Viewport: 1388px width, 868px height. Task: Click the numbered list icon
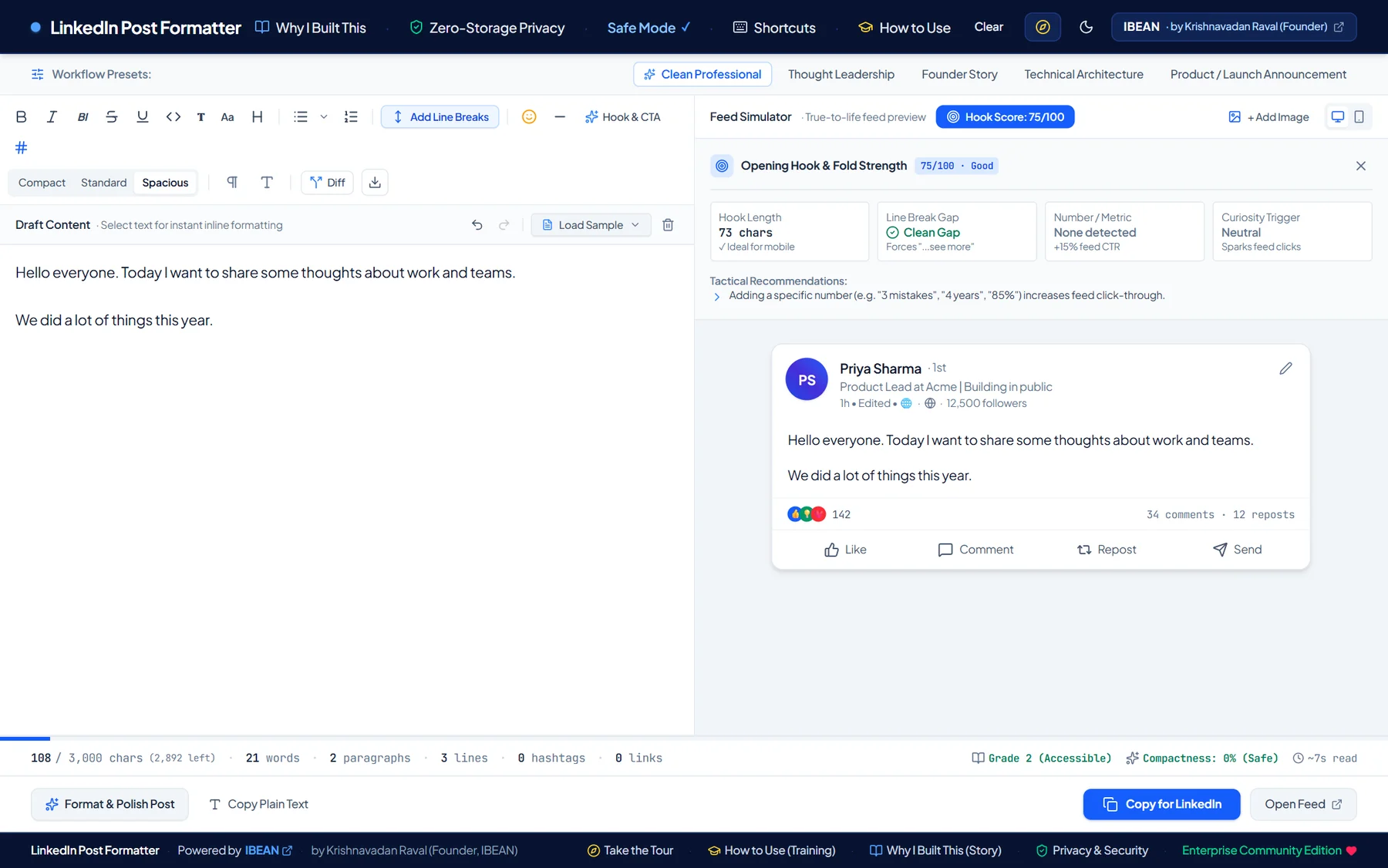click(x=351, y=117)
